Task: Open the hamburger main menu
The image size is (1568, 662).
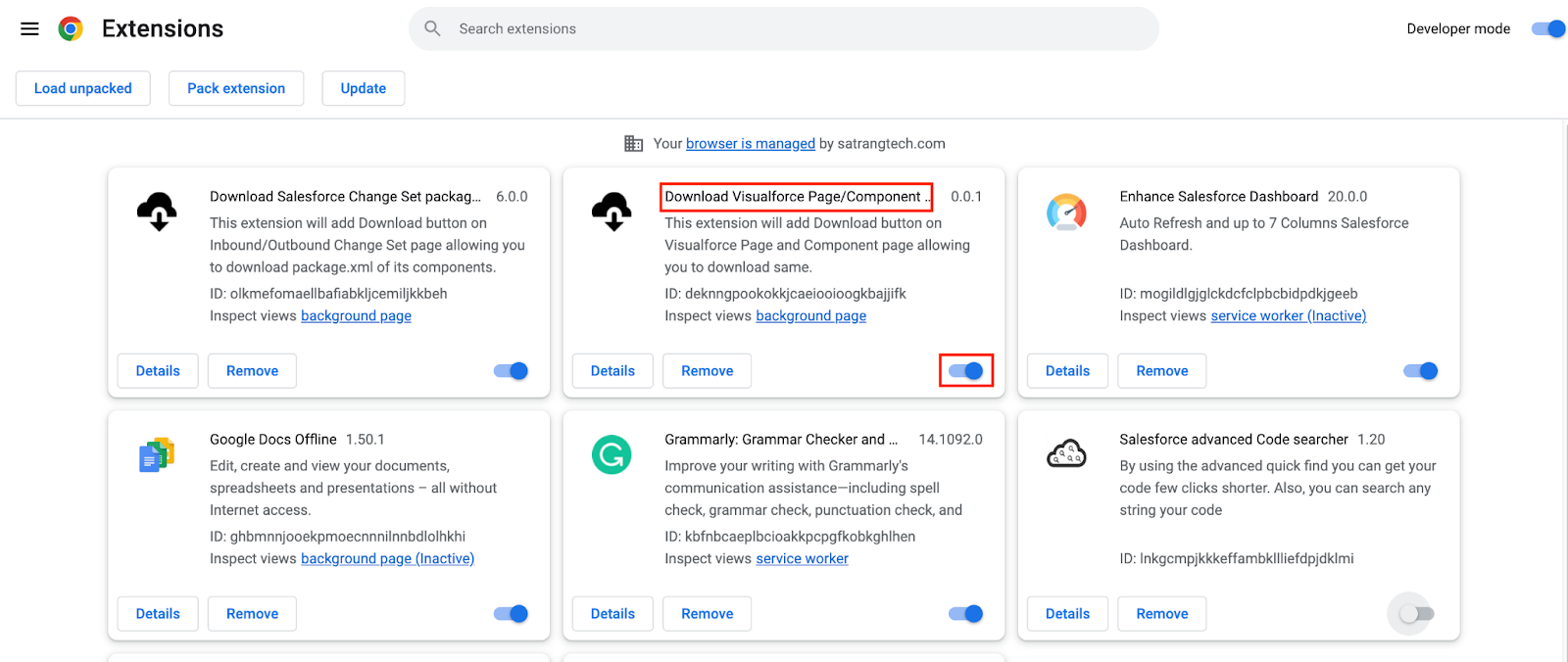Action: (29, 28)
